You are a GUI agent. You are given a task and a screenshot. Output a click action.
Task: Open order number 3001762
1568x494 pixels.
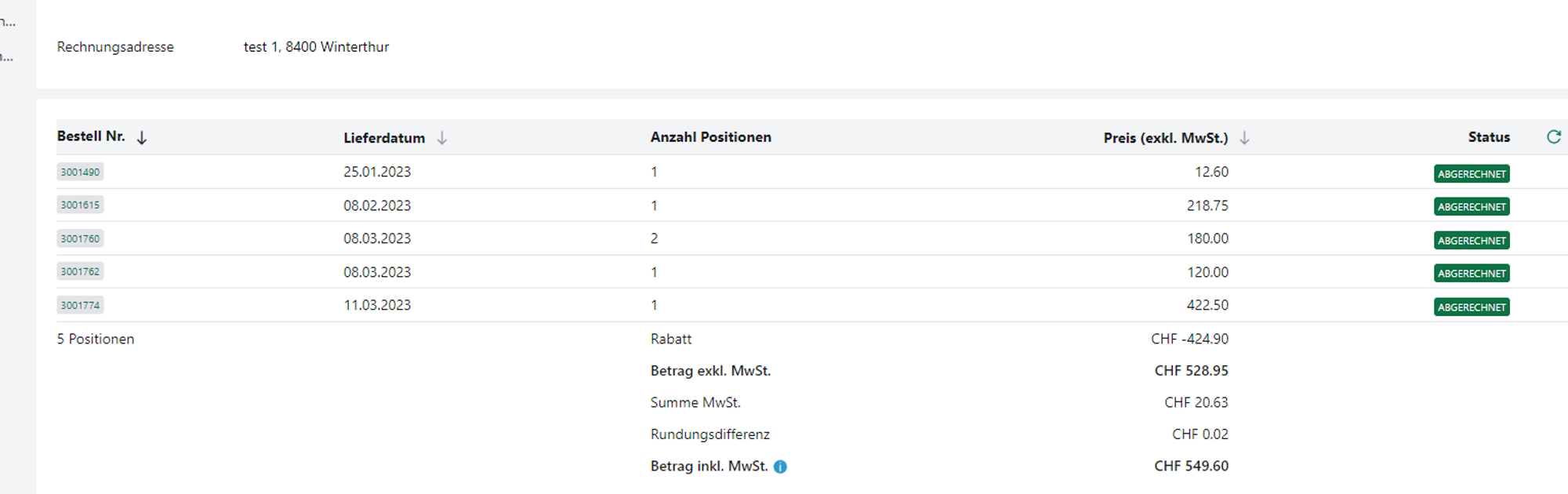pos(80,272)
